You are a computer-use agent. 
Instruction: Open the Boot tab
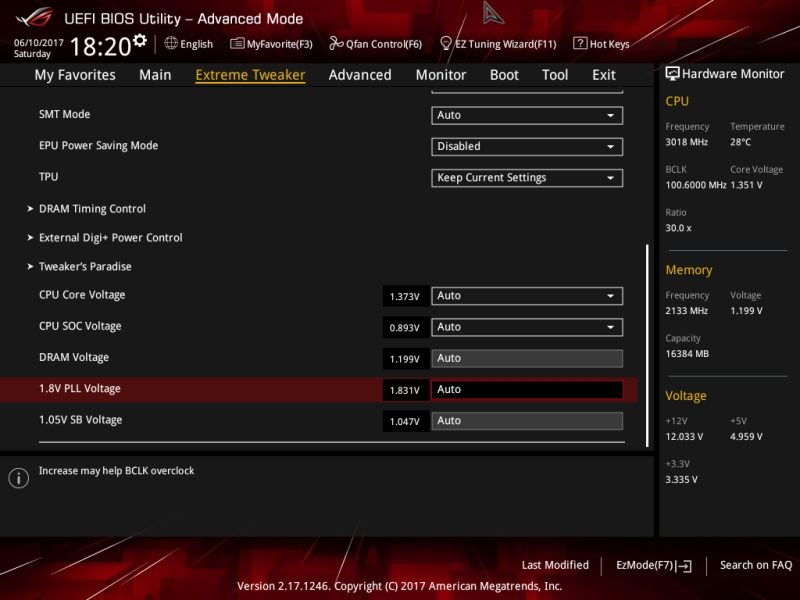pyautogui.click(x=504, y=75)
